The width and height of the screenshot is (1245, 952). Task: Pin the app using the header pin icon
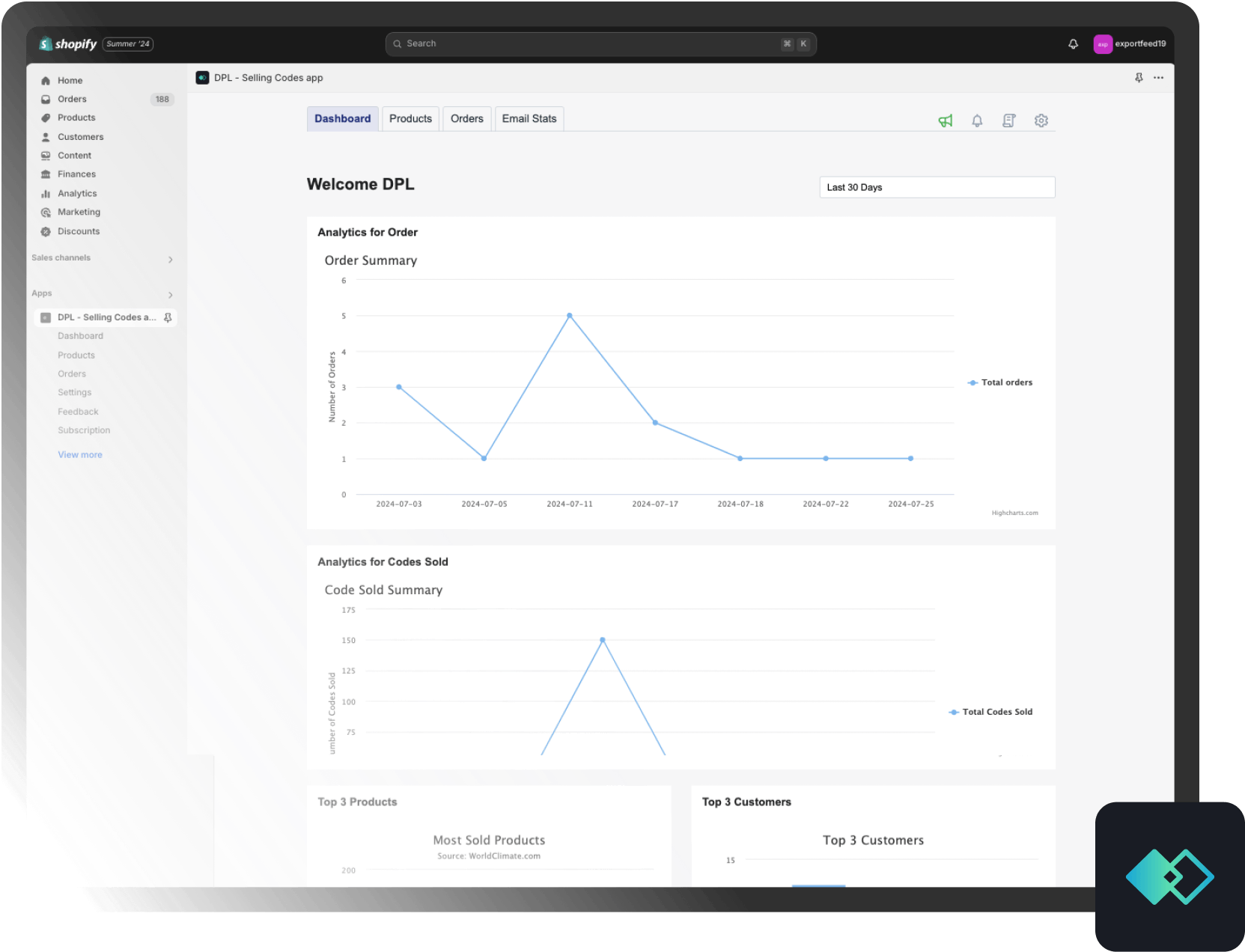[1139, 78]
